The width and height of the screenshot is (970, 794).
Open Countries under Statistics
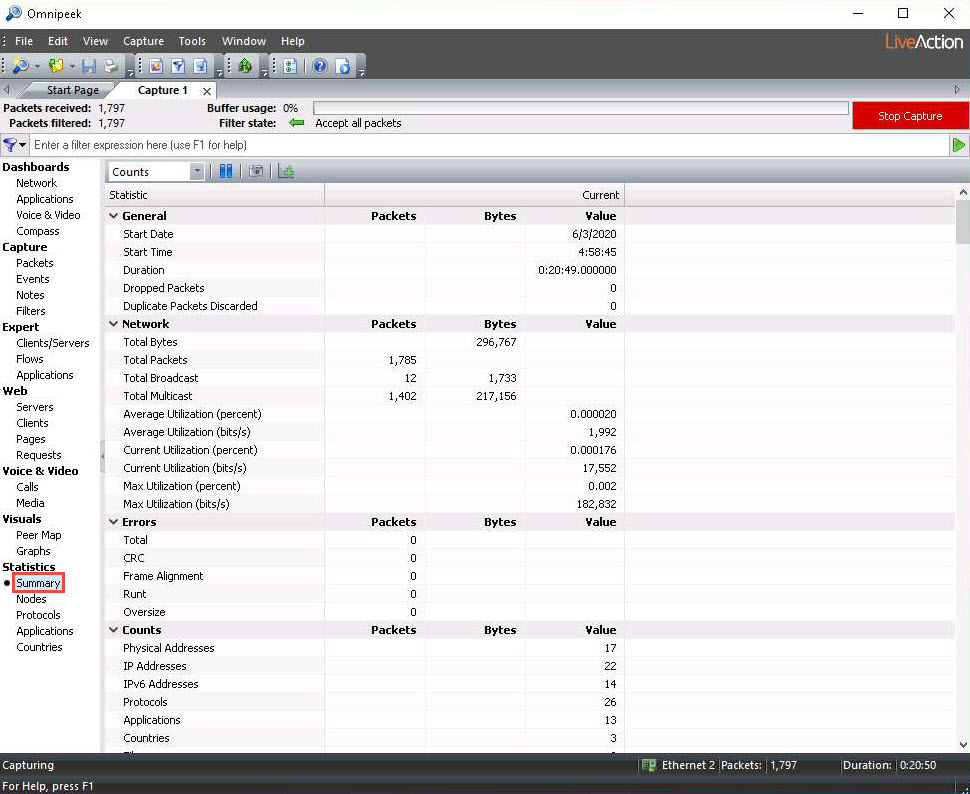(x=39, y=647)
